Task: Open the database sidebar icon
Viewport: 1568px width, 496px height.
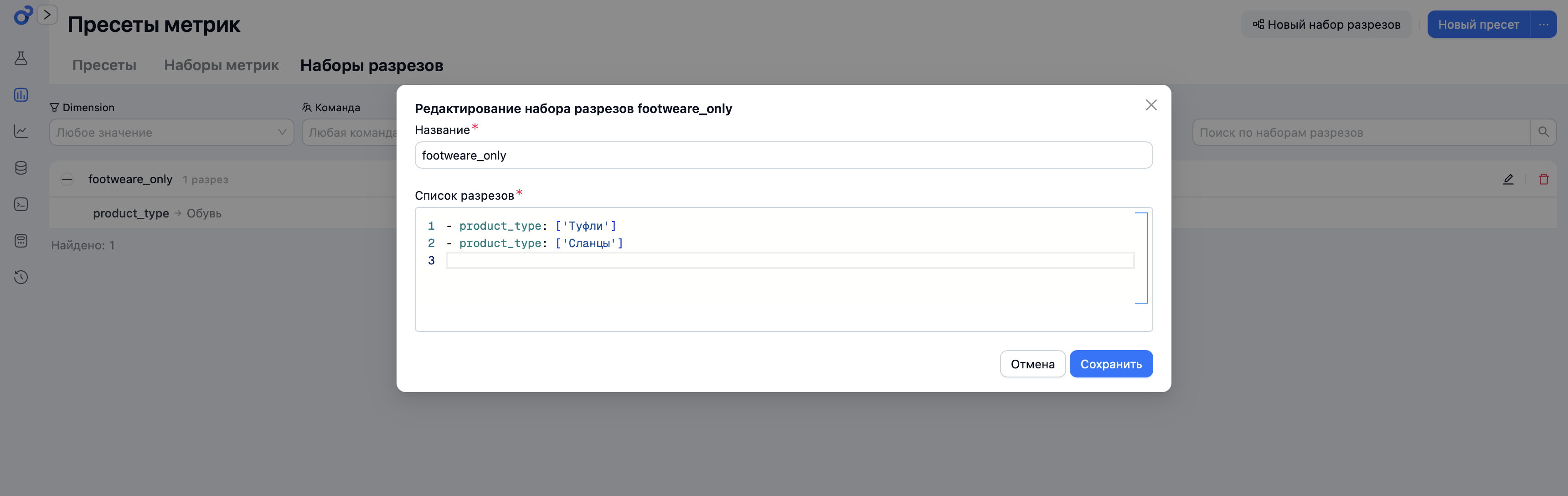Action: [x=21, y=168]
